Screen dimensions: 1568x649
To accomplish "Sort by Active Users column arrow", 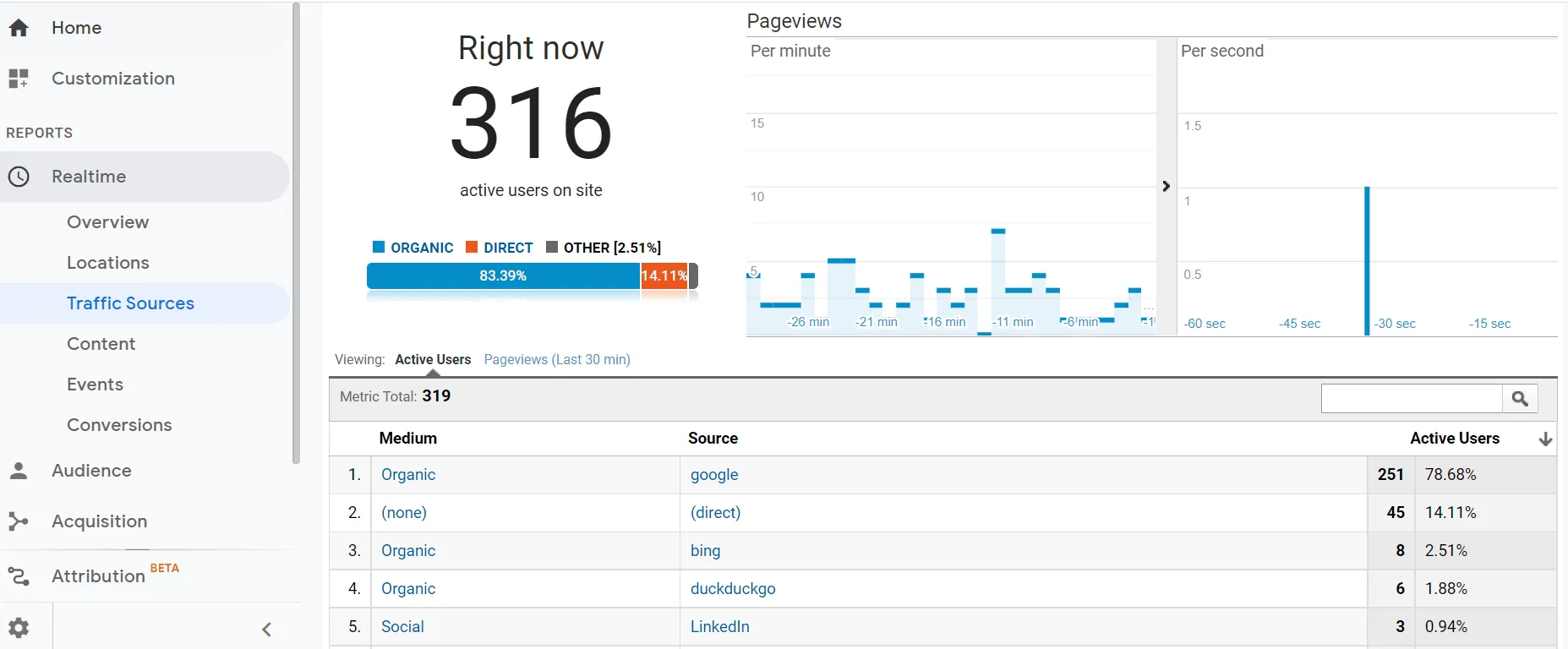I will [1545, 439].
